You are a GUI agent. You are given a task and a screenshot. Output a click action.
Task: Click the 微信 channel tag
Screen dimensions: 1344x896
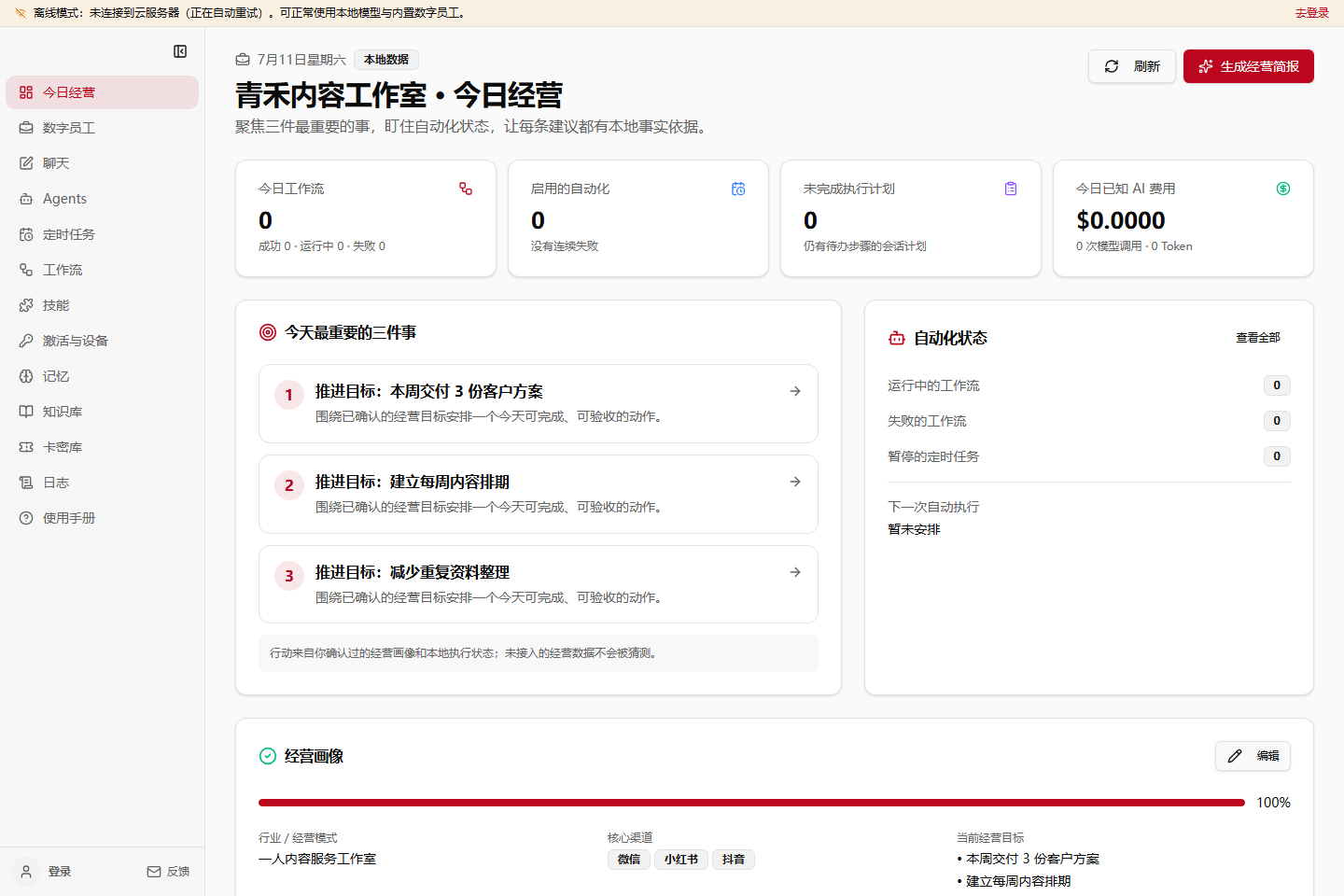click(x=629, y=860)
